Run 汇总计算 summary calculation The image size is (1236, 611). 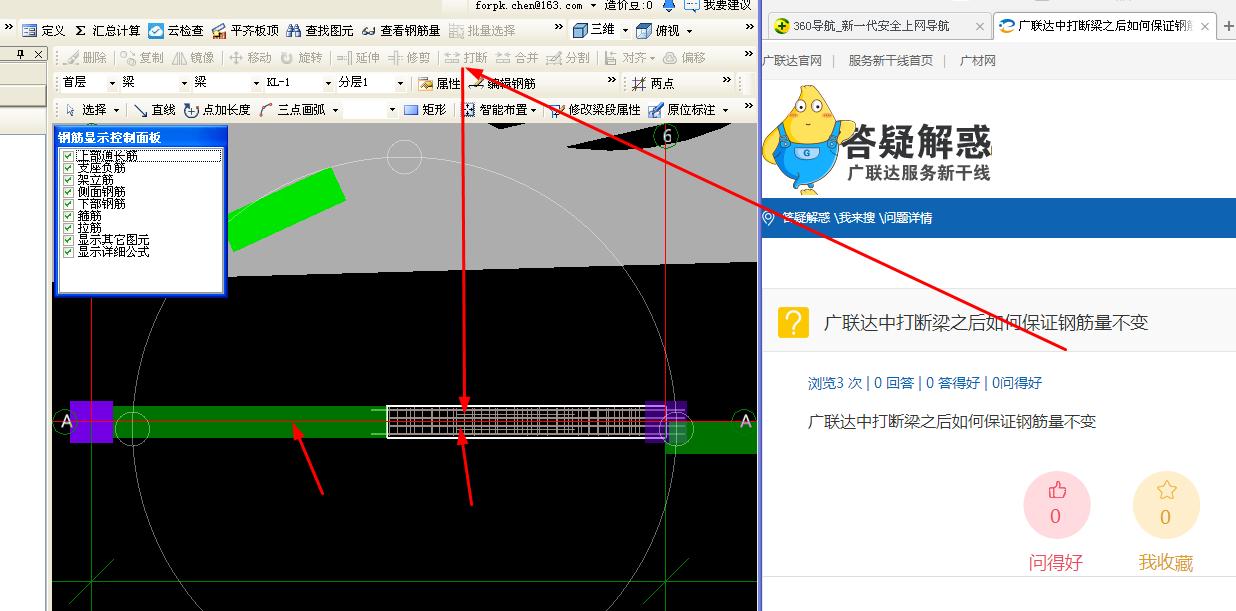click(x=107, y=31)
